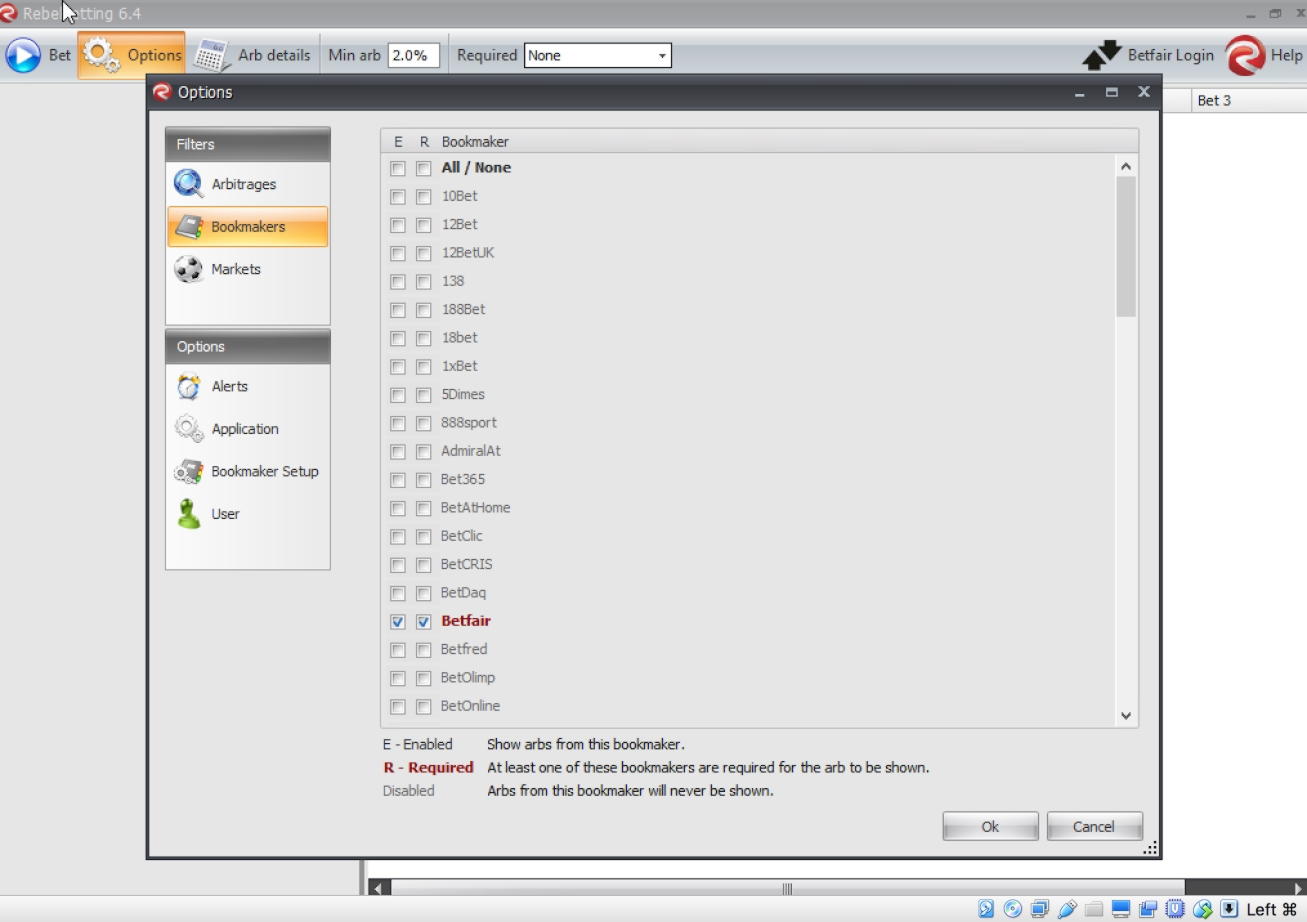
Task: Click the VirtualBox display monitor status icon
Action: click(1121, 909)
